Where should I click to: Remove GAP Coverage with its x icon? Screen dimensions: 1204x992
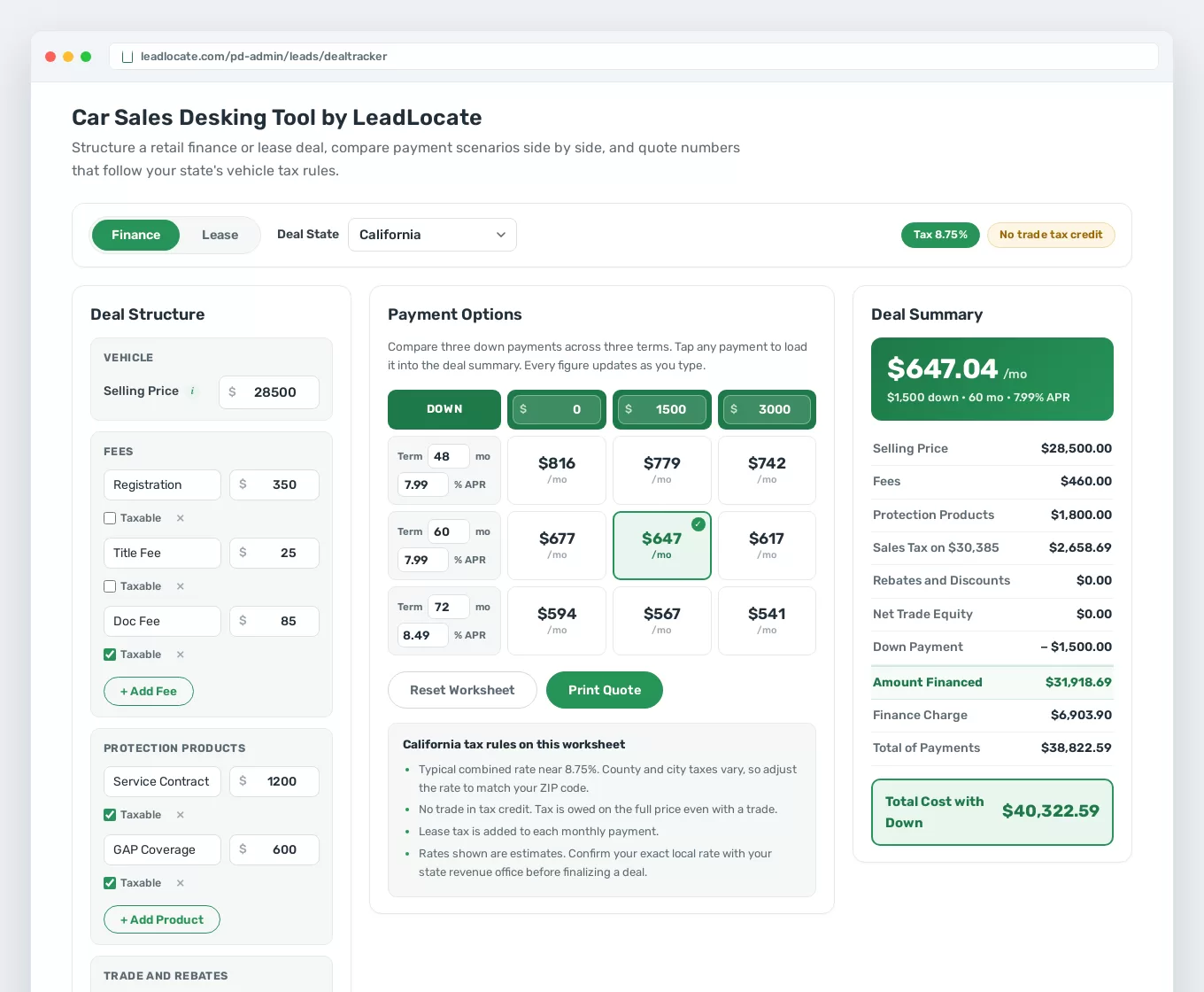click(180, 883)
